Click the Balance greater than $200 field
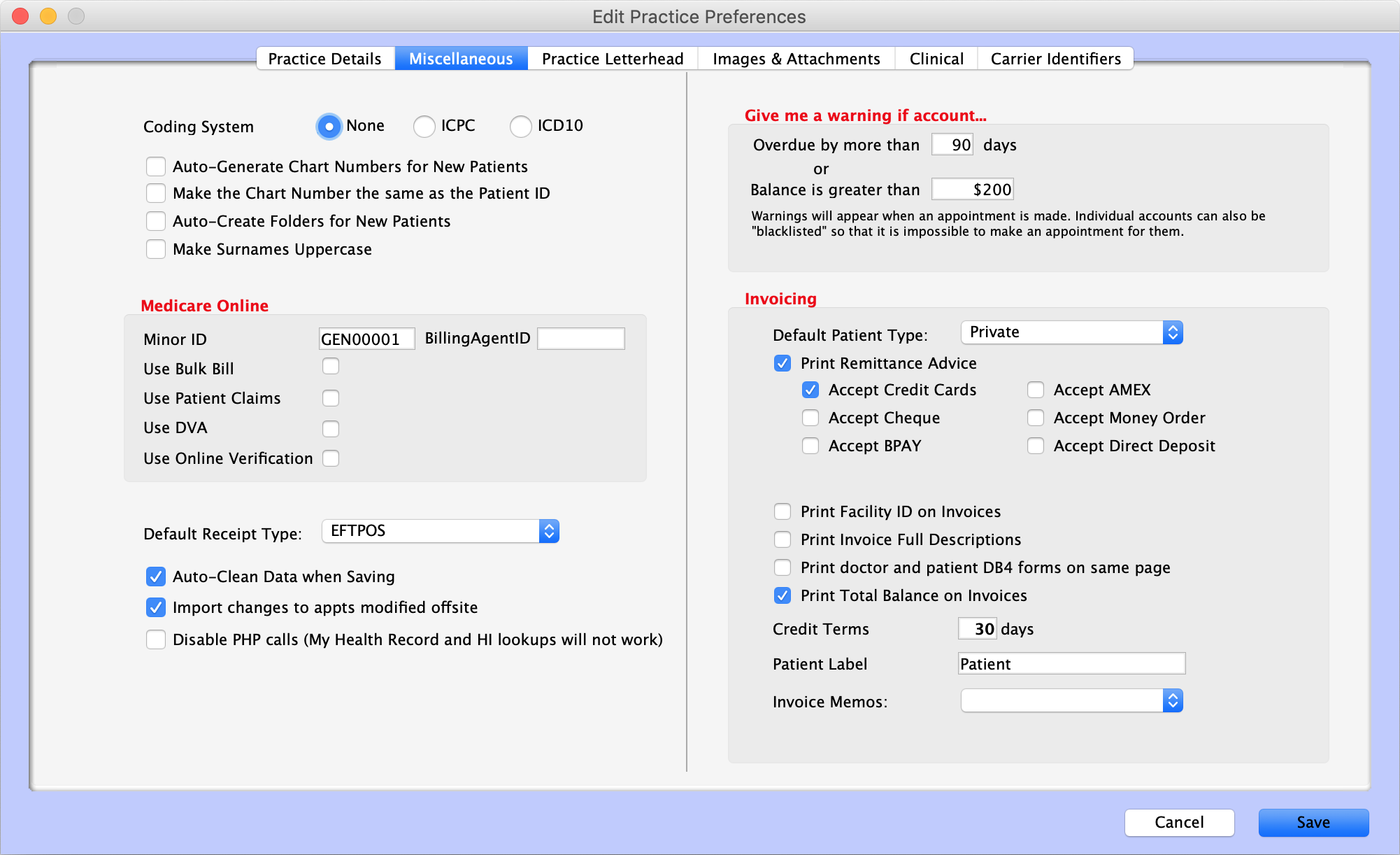This screenshot has height=855, width=1400. 972,190
